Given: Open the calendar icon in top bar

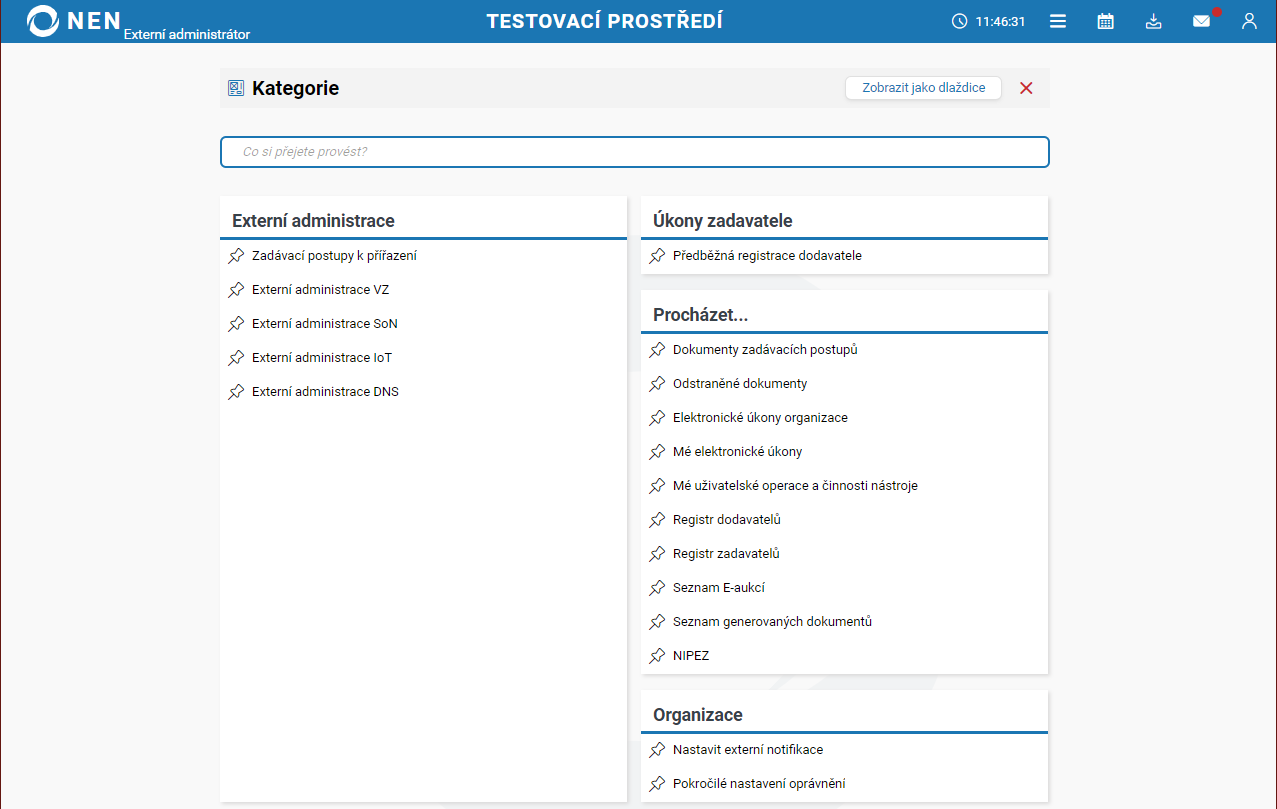Looking at the screenshot, I should tap(1105, 21).
